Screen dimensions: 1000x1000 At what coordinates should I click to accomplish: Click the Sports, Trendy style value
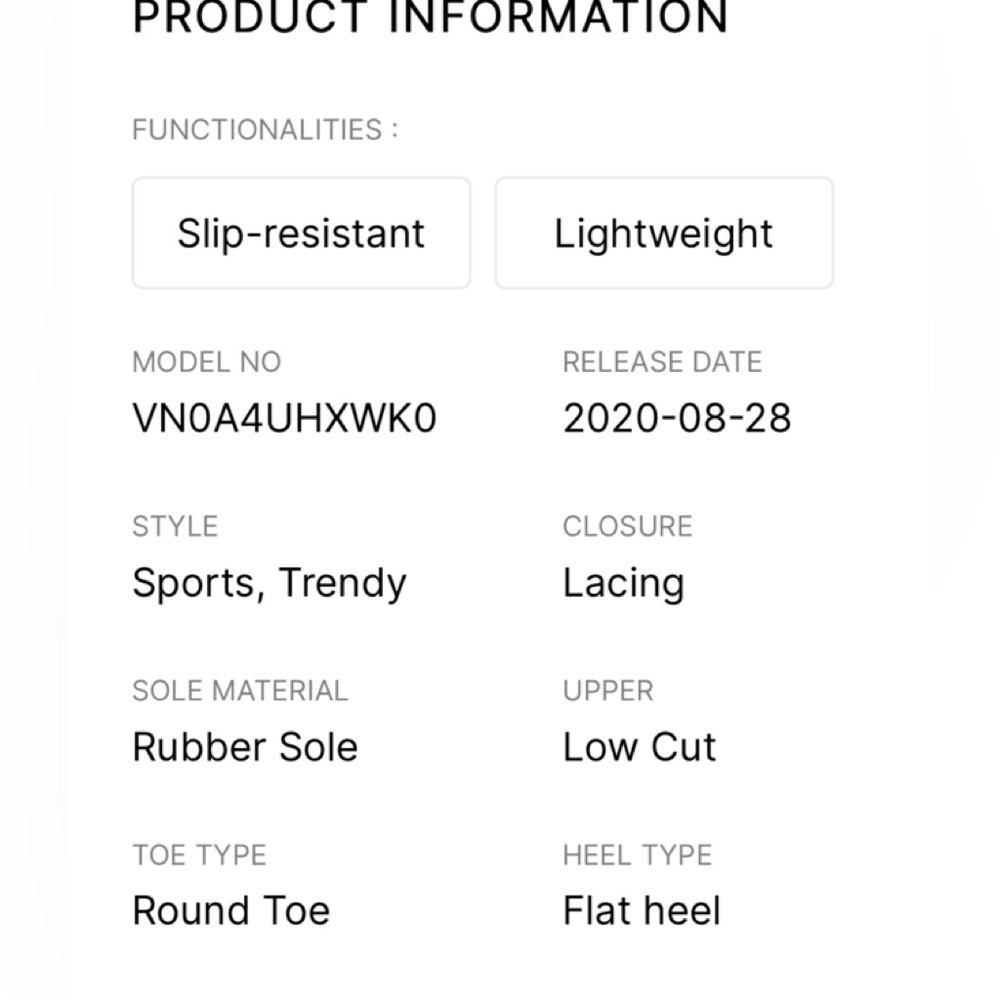point(269,583)
